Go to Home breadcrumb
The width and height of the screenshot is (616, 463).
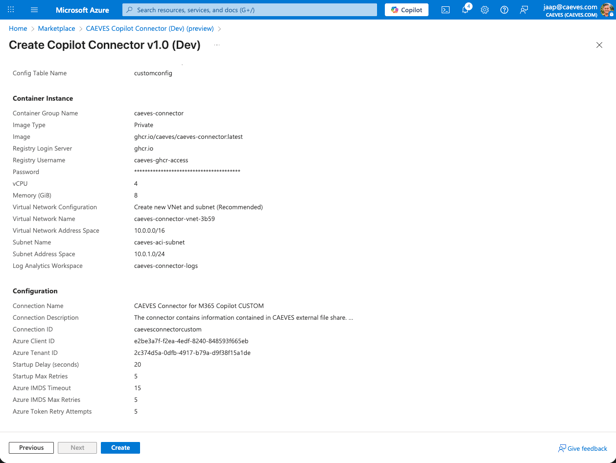[x=18, y=29]
